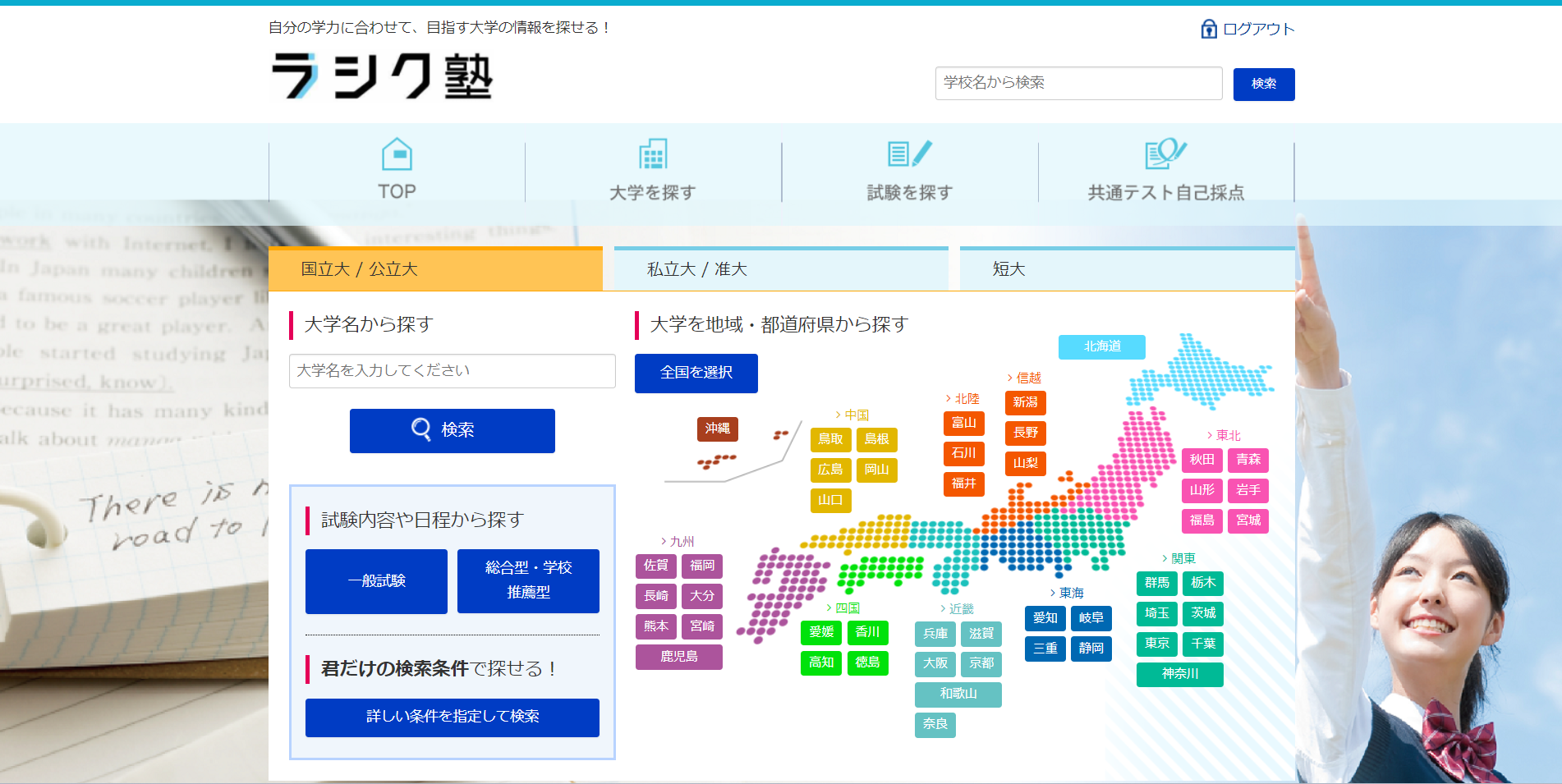Screen dimensions: 1562x784
Task: Expand the 東北 region link
Action: 1224,436
